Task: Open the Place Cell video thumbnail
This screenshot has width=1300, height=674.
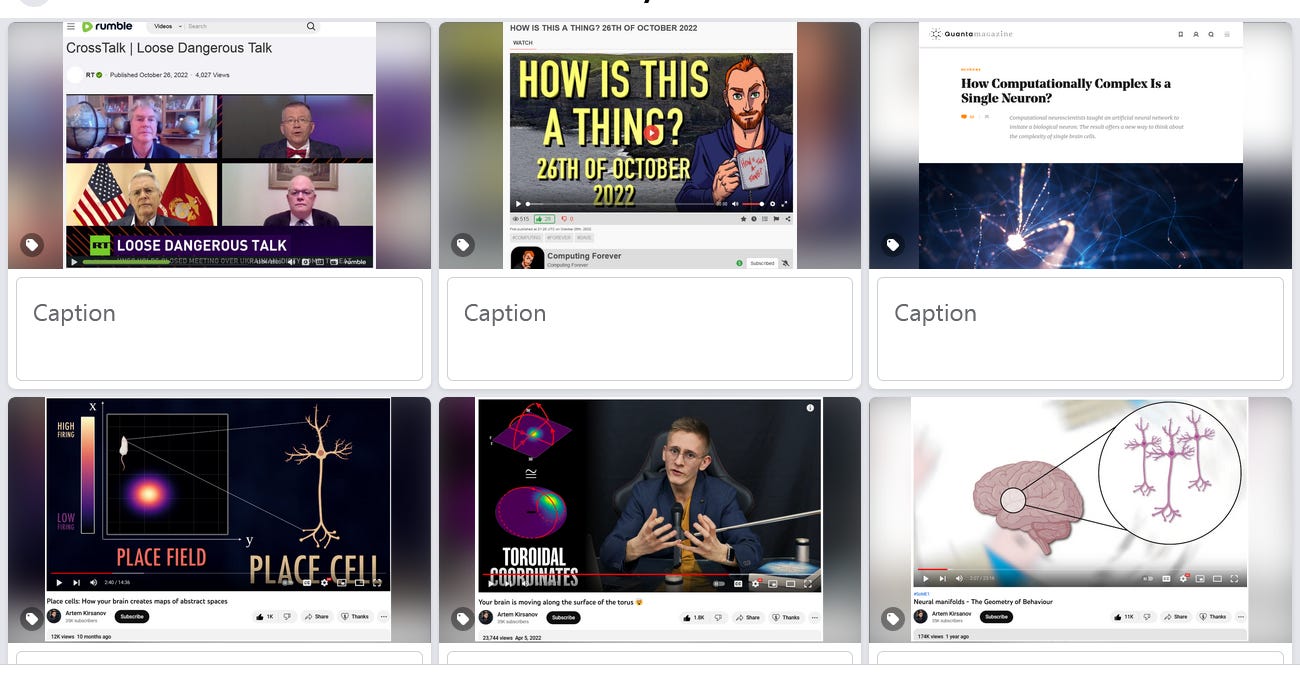Action: pyautogui.click(x=219, y=520)
